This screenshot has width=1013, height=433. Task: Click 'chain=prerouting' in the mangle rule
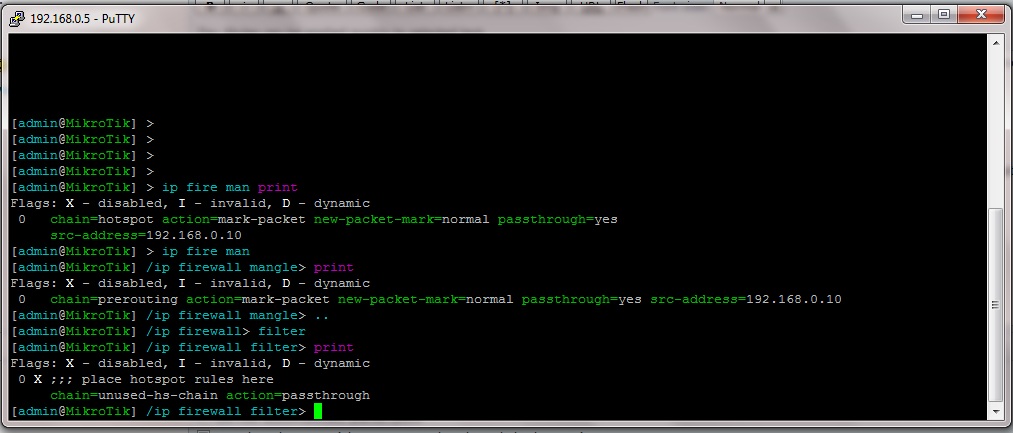click(114, 299)
